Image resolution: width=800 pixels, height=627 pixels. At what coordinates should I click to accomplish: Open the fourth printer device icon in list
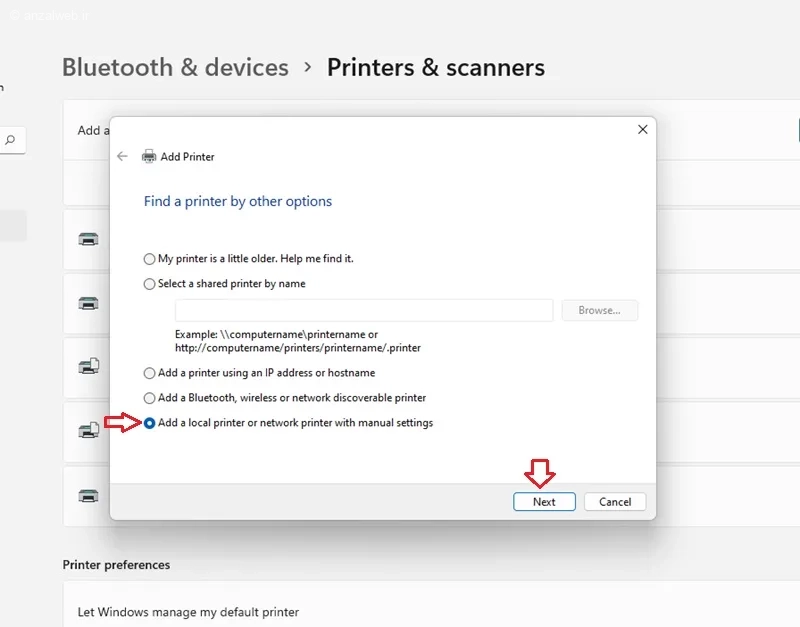89,430
